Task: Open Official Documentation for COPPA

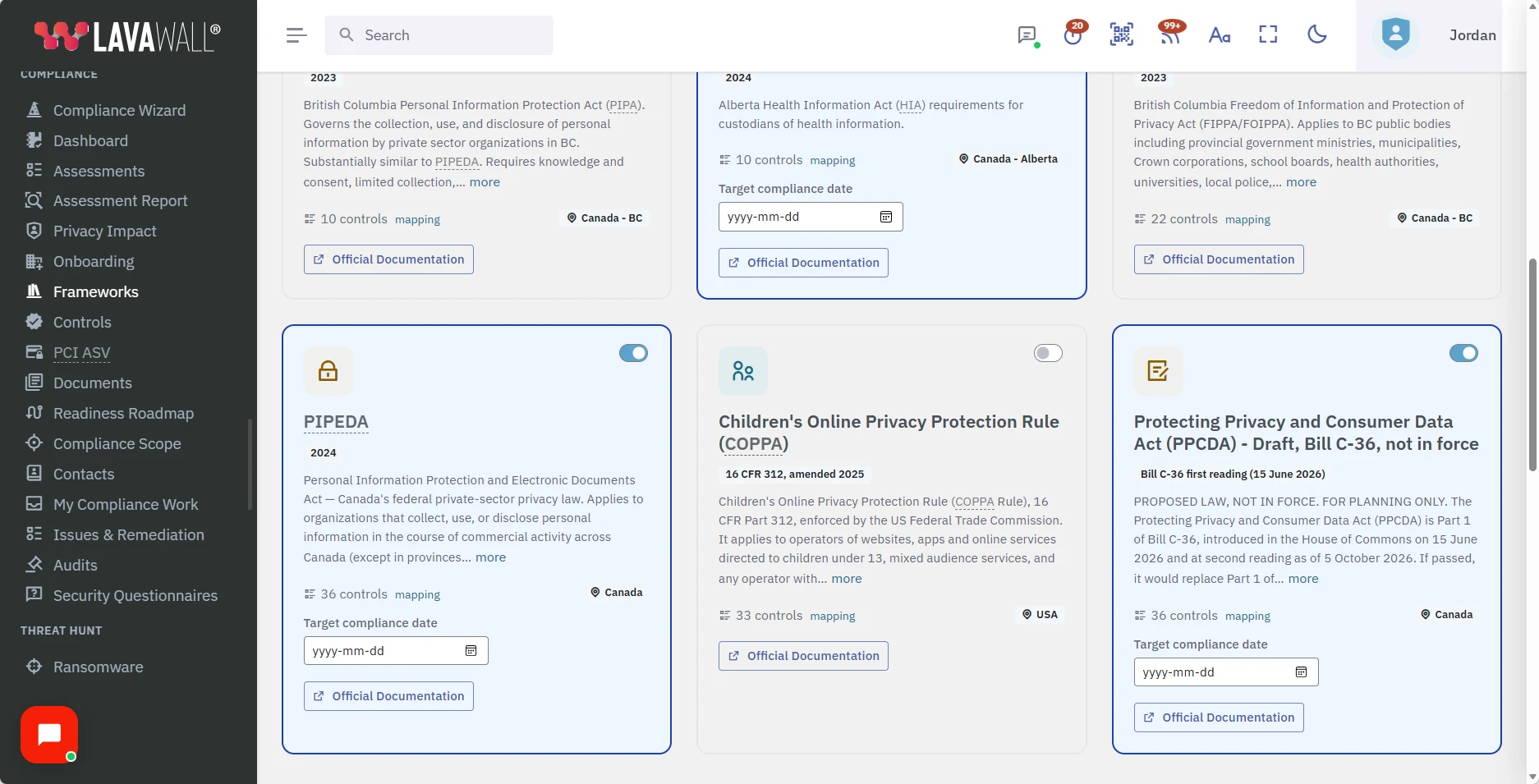Action: (x=803, y=656)
